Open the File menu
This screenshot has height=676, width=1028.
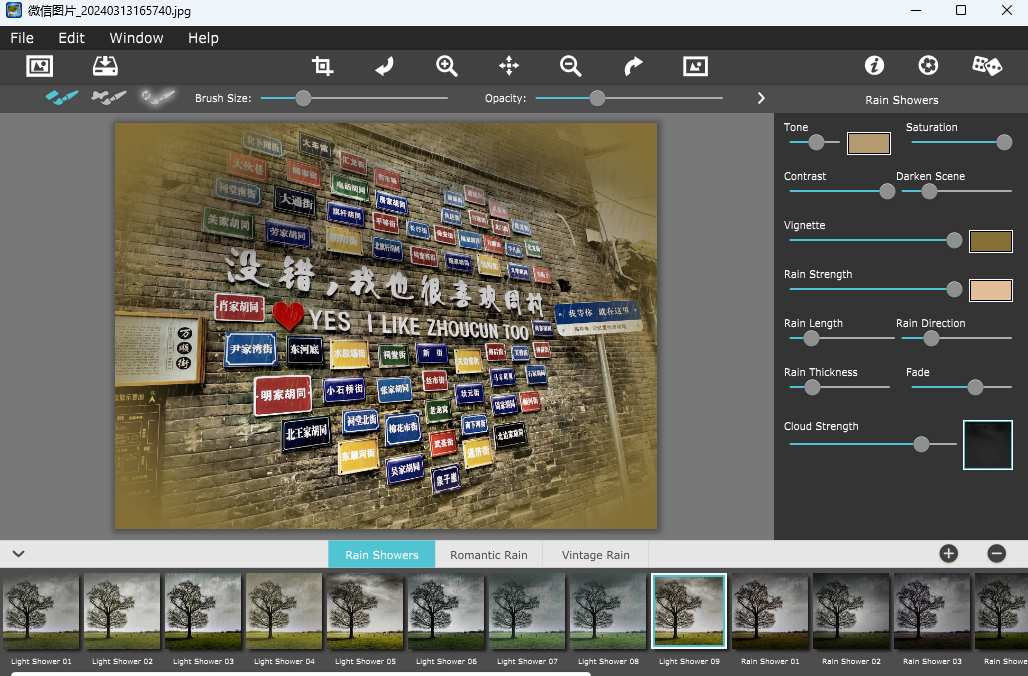coord(22,38)
